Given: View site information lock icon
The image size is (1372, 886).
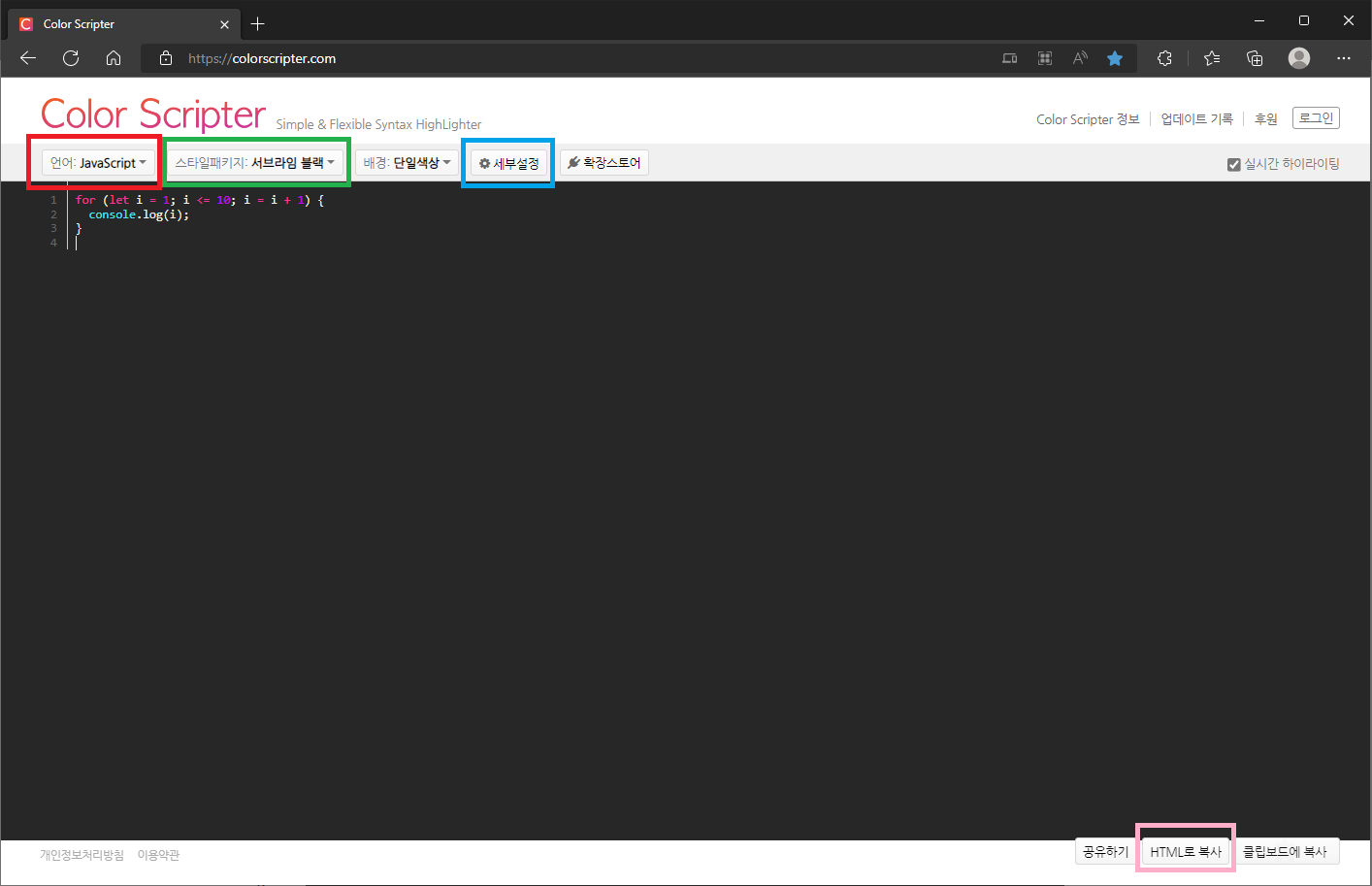Looking at the screenshot, I should point(166,58).
